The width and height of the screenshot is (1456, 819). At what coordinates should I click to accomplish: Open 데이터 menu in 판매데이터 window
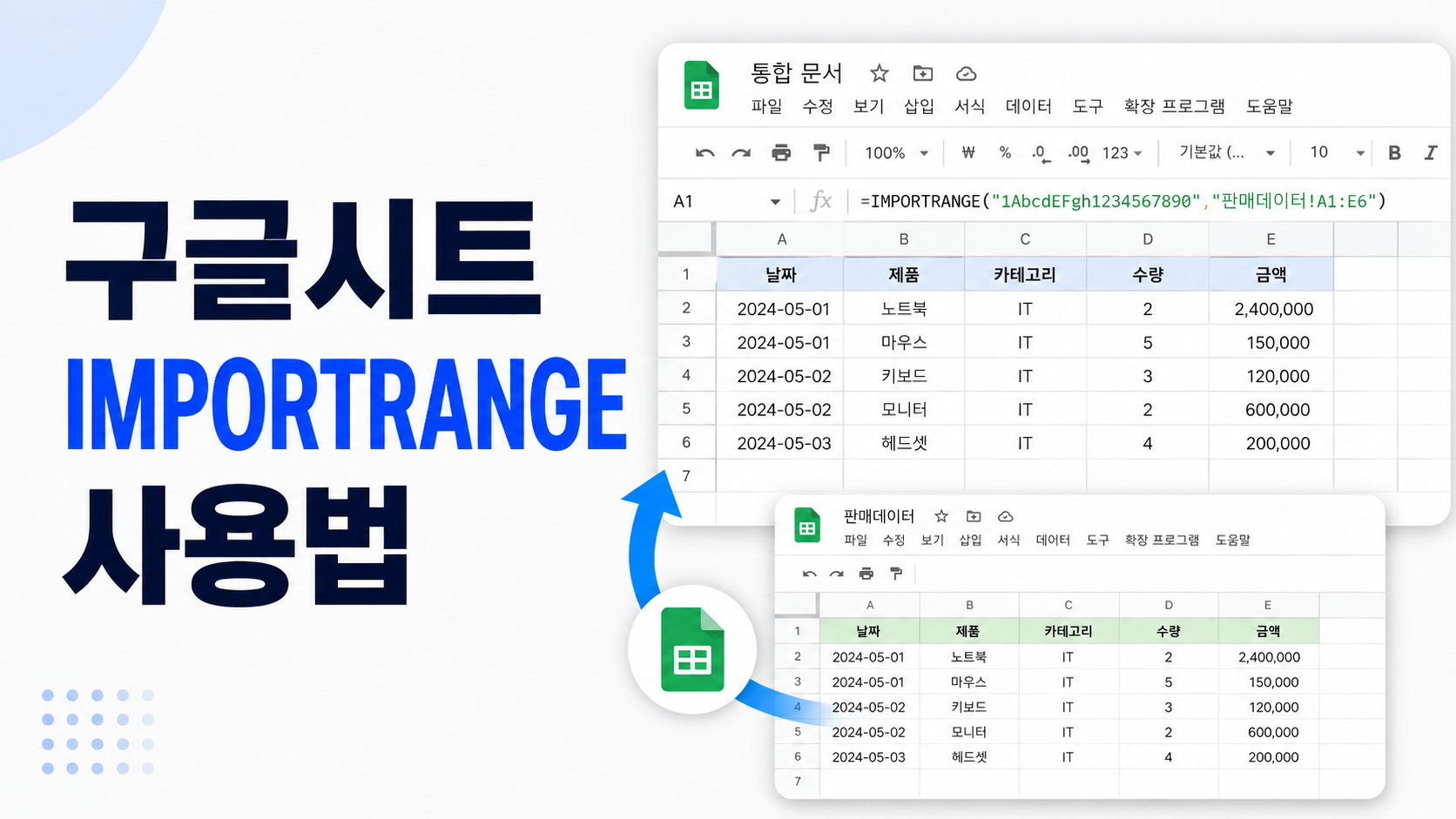(1052, 540)
